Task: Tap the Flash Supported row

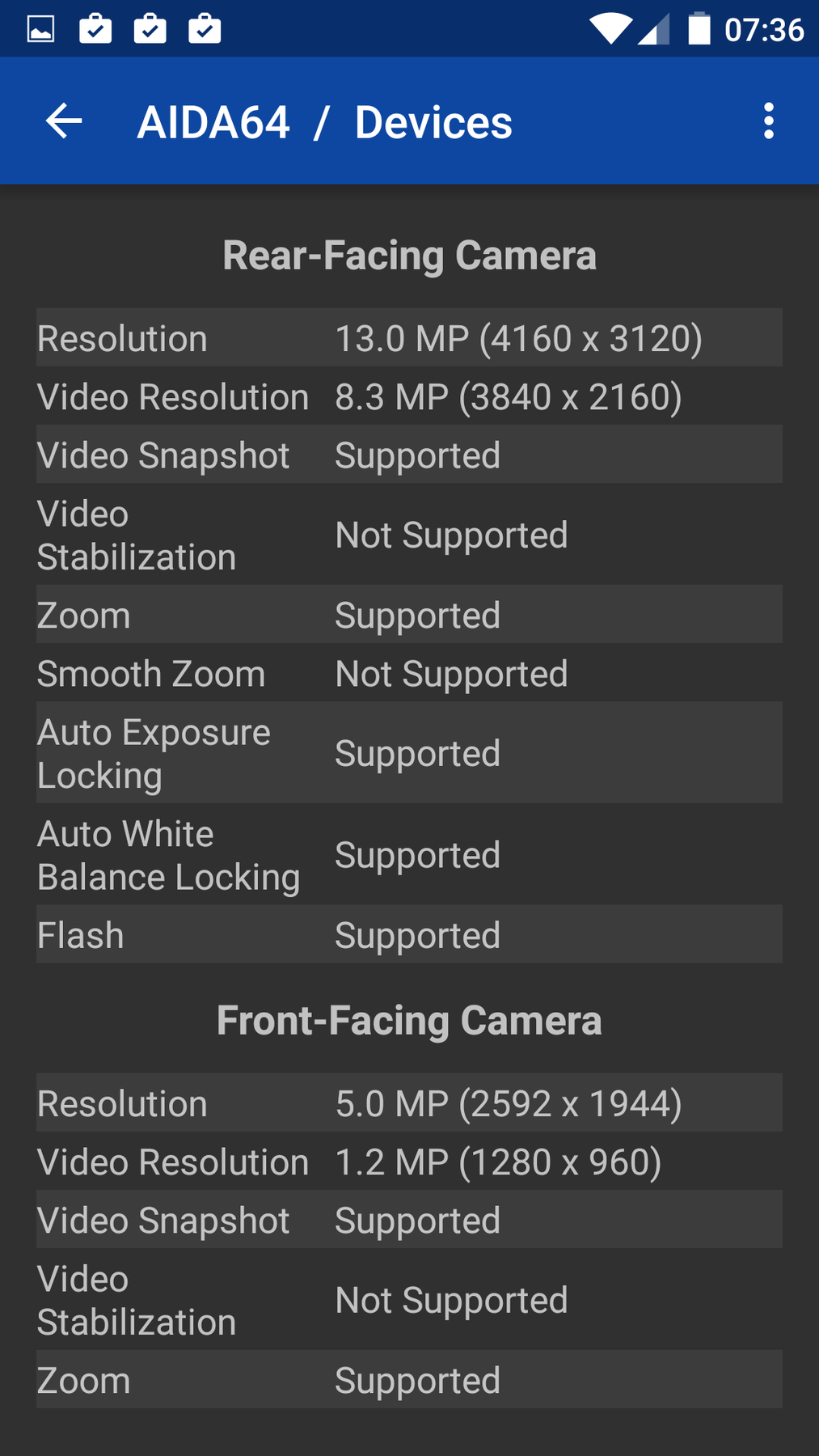Action: tap(409, 935)
